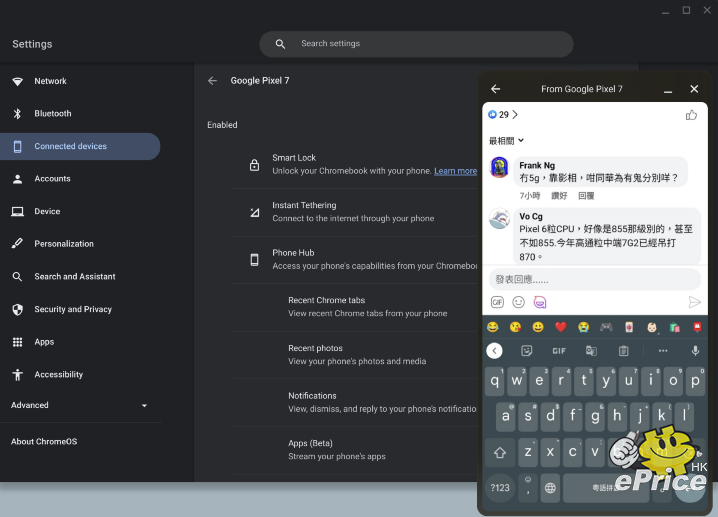
Task: Open the Network settings section
Action: [50, 81]
